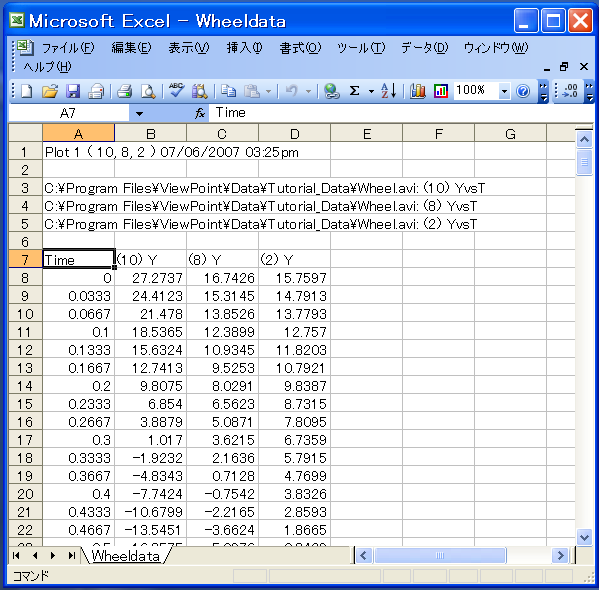599x590 pixels.
Task: Open the データ(D) menu
Action: (x=424, y=48)
